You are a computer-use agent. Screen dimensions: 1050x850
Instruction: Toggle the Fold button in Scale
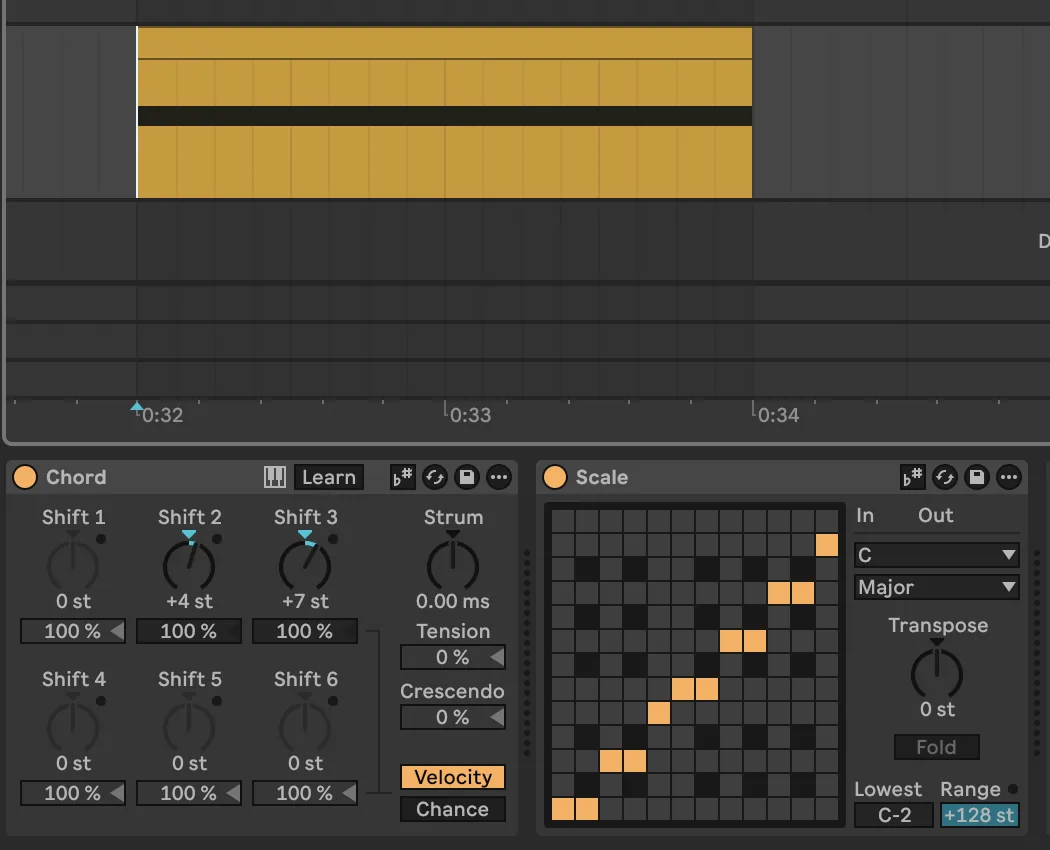[x=937, y=747]
